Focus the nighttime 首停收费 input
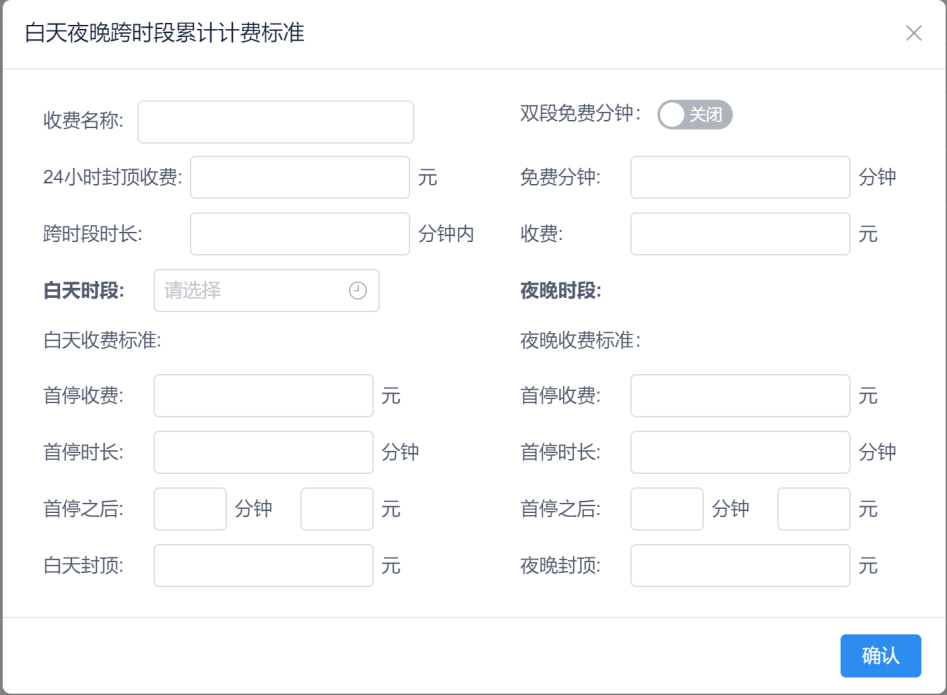Image resolution: width=947 pixels, height=695 pixels. 740,396
